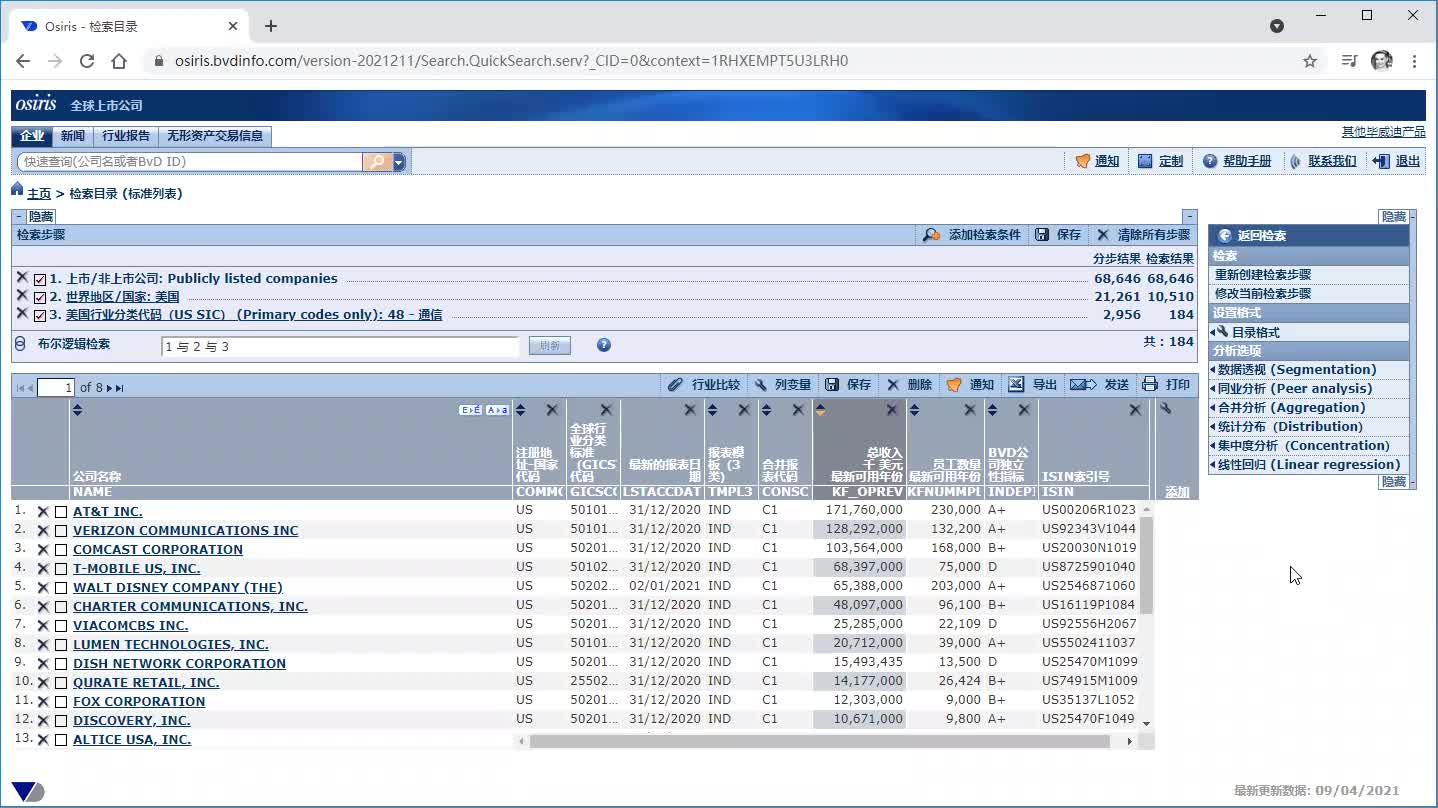Remove DISH NETWORK CORPORATION row with X
The image size is (1438, 808).
click(x=43, y=664)
